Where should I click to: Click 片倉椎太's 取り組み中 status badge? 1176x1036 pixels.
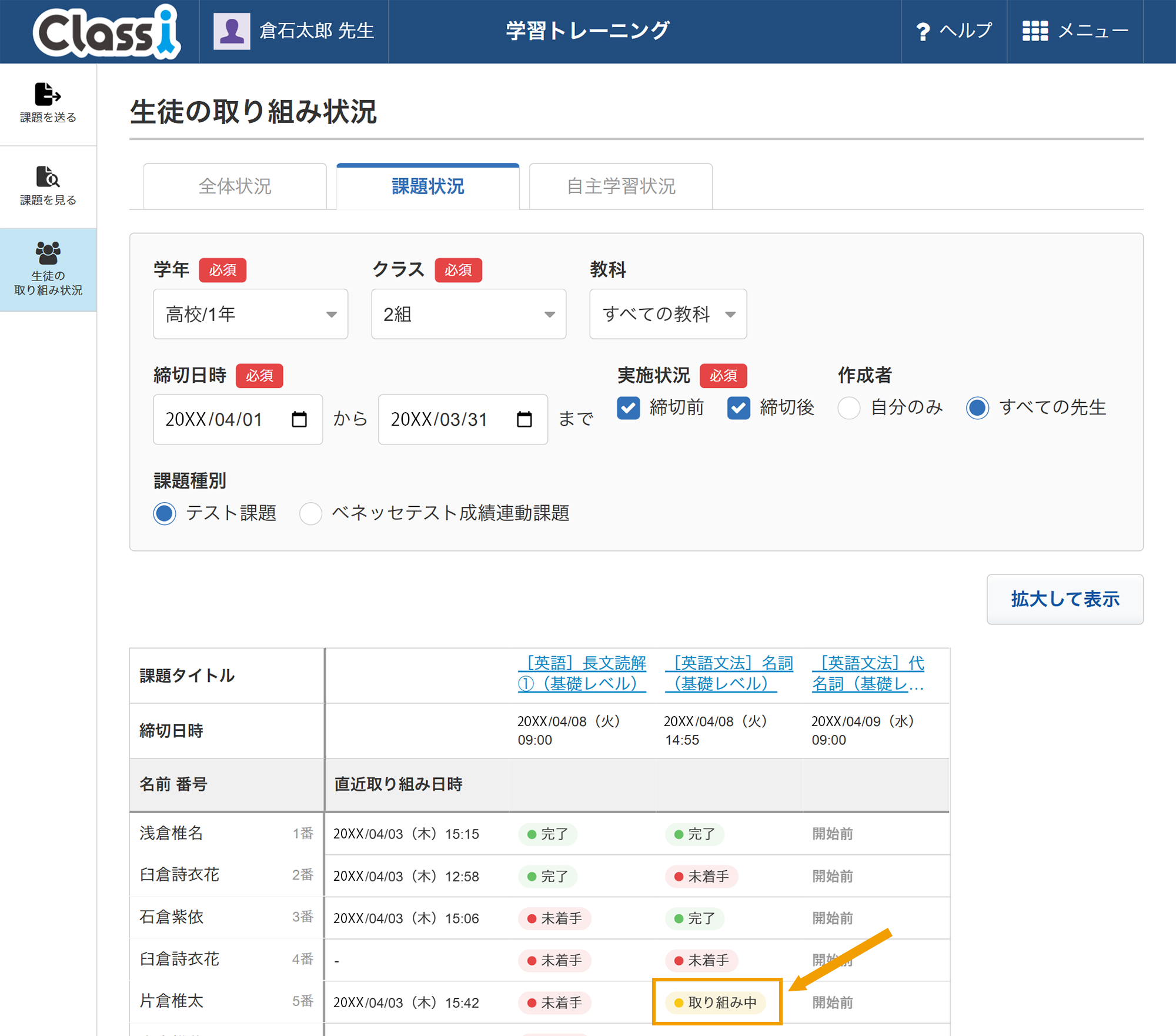coord(716,1002)
